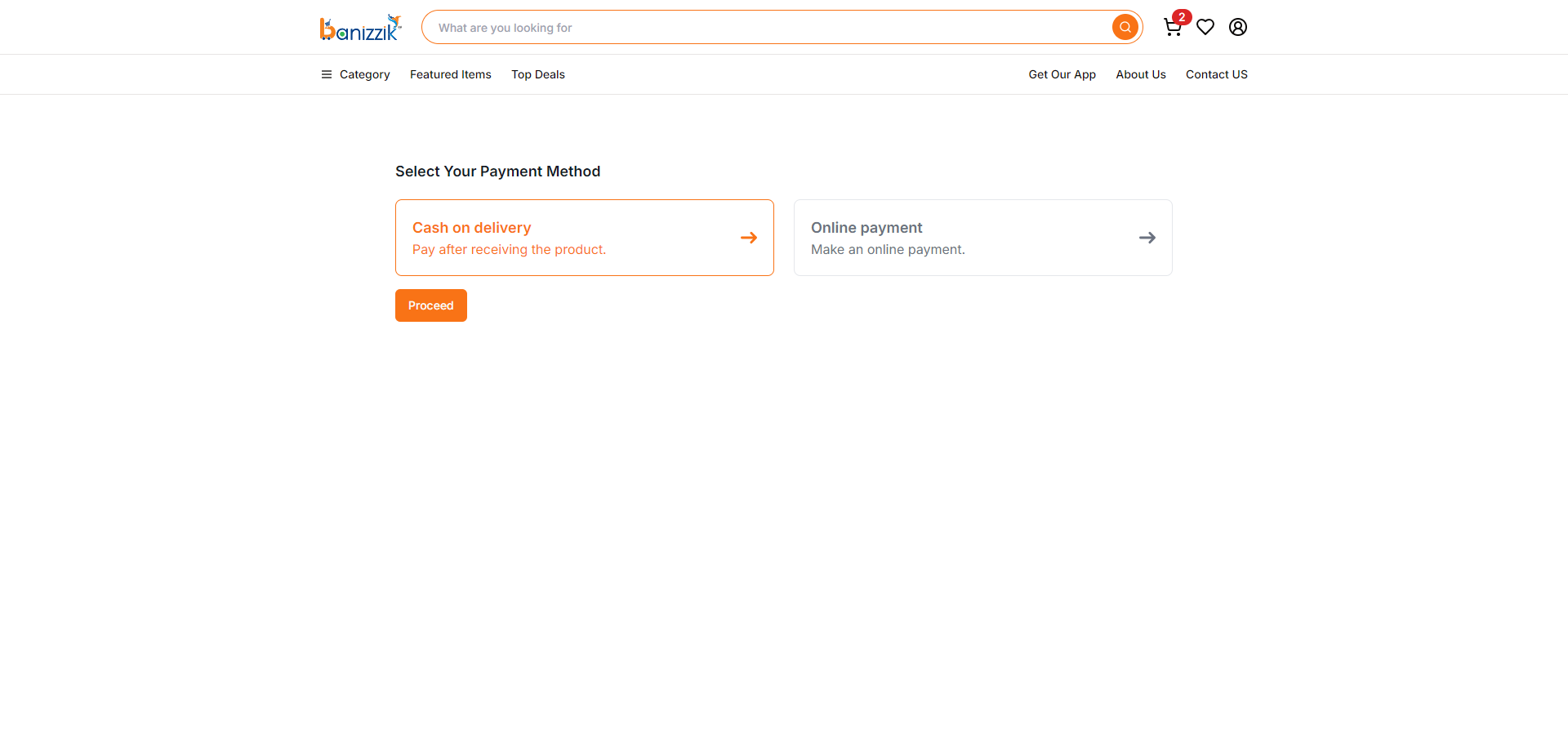Open Contact US page
The height and width of the screenshot is (744, 1568).
pyautogui.click(x=1217, y=74)
